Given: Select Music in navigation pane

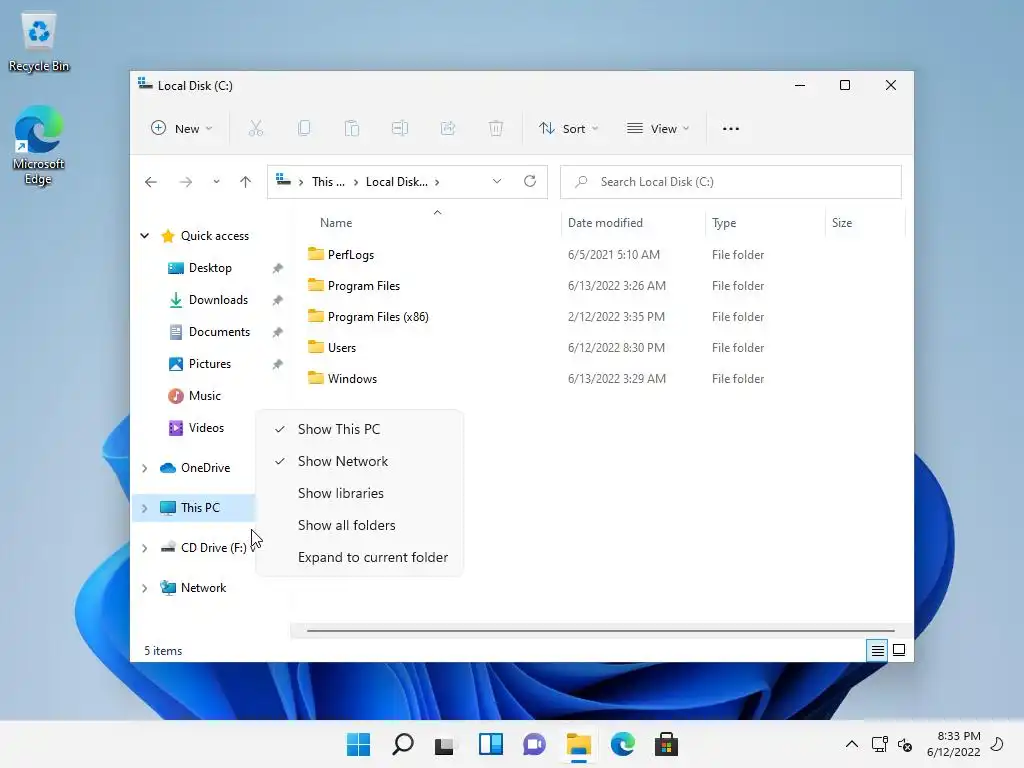Looking at the screenshot, I should coord(204,396).
